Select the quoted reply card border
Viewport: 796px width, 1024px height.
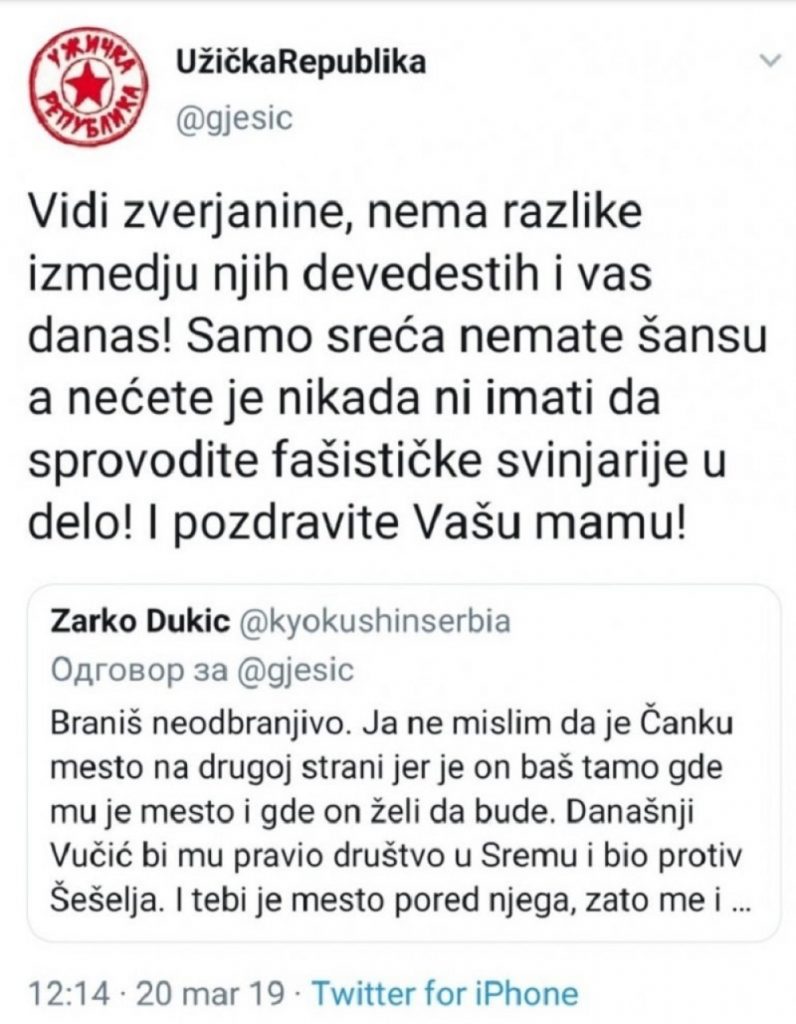31,760
